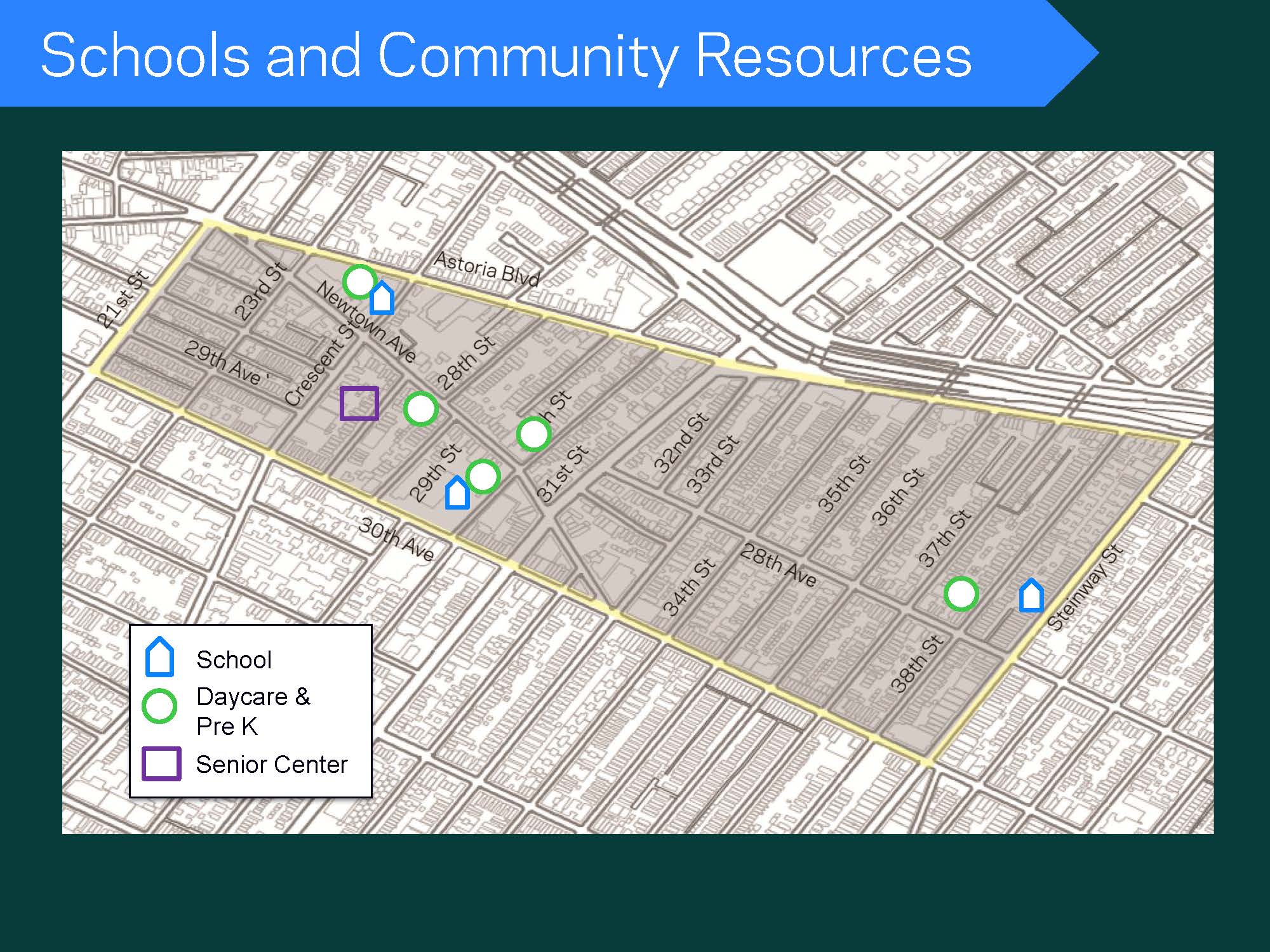Click the 30th Ave street label
This screenshot has width=1270, height=952.
pyautogui.click(x=396, y=538)
